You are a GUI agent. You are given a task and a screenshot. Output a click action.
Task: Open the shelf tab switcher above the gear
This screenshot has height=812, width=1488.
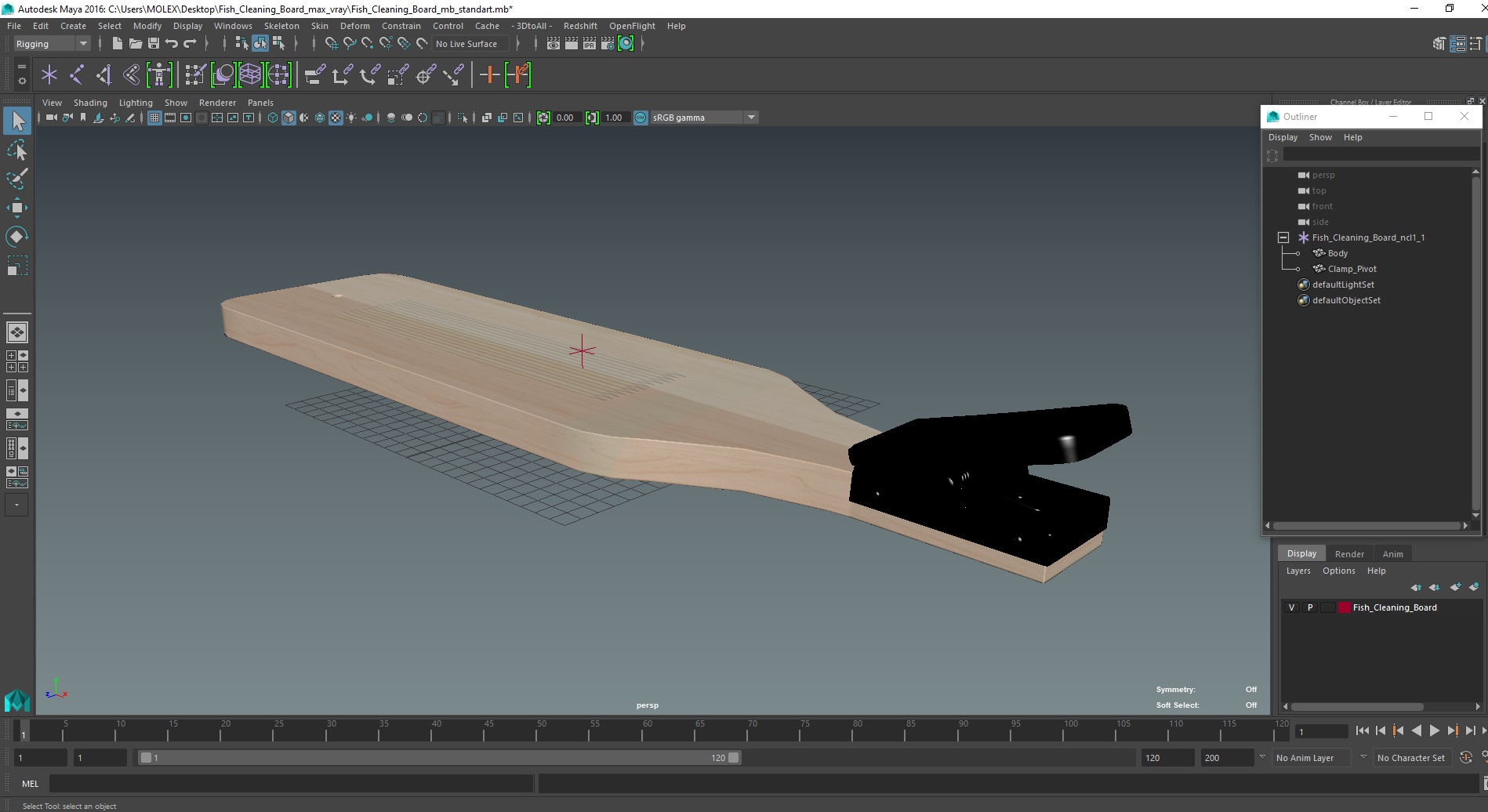point(22,67)
